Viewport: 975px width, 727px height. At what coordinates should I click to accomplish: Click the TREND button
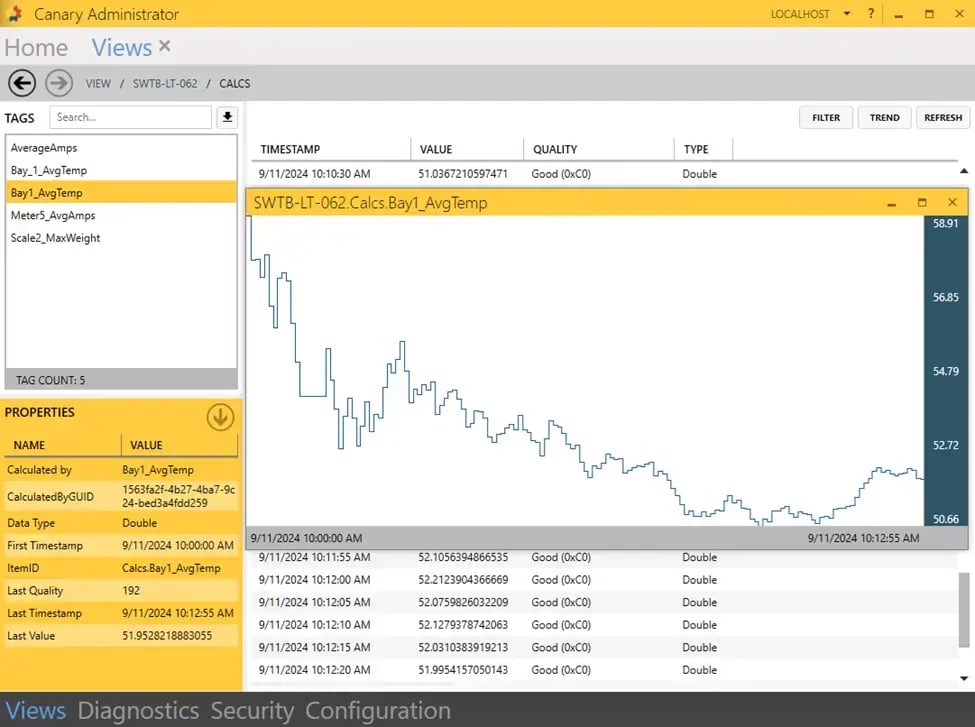pos(884,117)
